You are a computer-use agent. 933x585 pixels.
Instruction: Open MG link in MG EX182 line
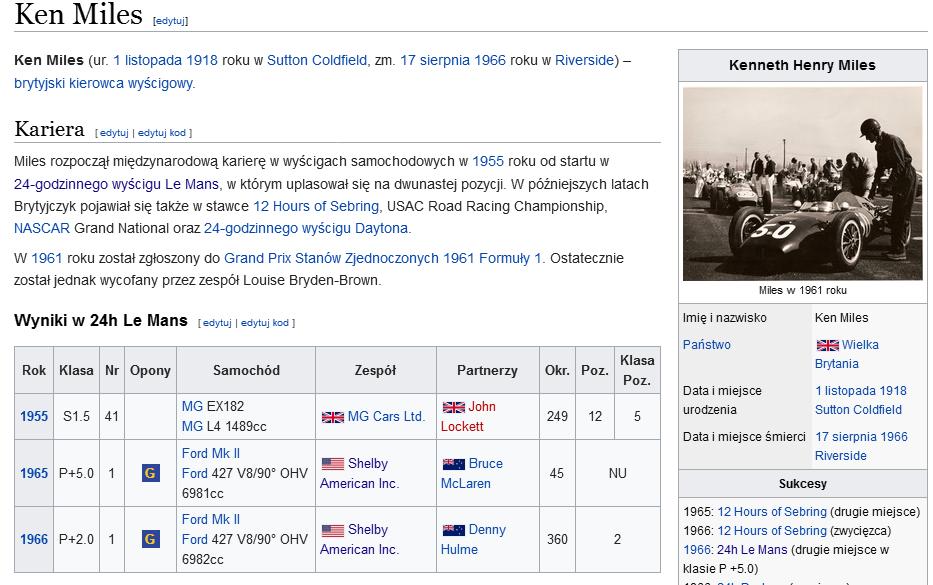click(192, 406)
